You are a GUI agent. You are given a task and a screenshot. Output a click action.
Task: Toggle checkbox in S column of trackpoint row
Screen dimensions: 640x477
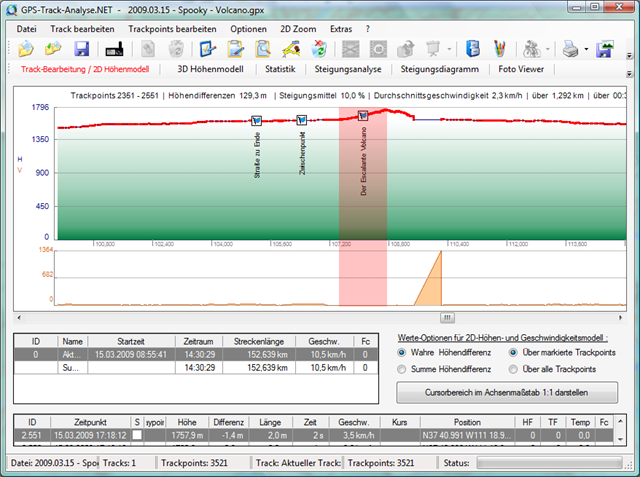pos(137,436)
